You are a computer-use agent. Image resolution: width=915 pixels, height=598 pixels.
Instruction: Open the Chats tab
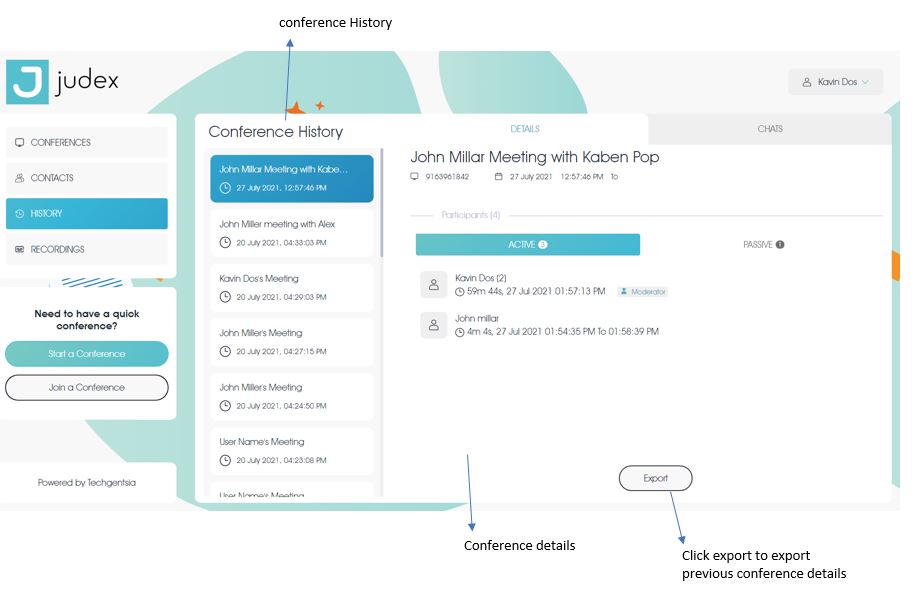(x=769, y=129)
